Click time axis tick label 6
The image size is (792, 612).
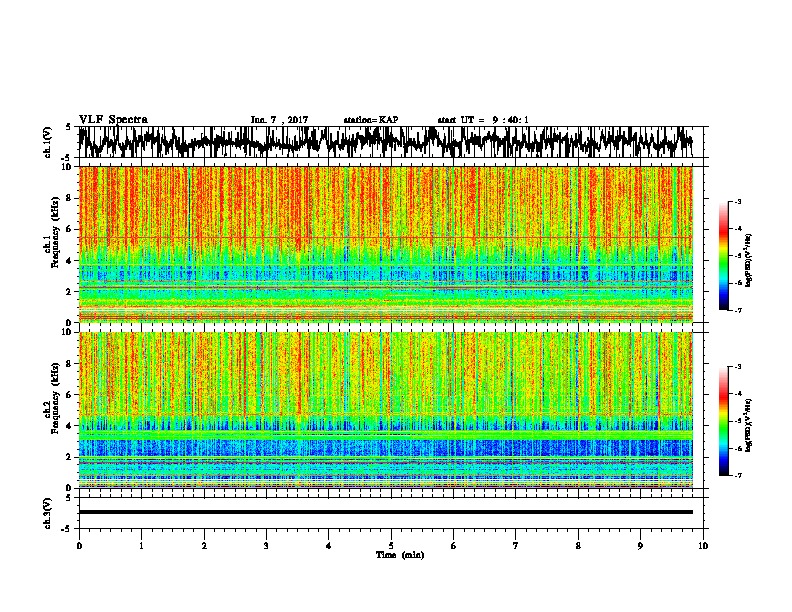point(454,546)
